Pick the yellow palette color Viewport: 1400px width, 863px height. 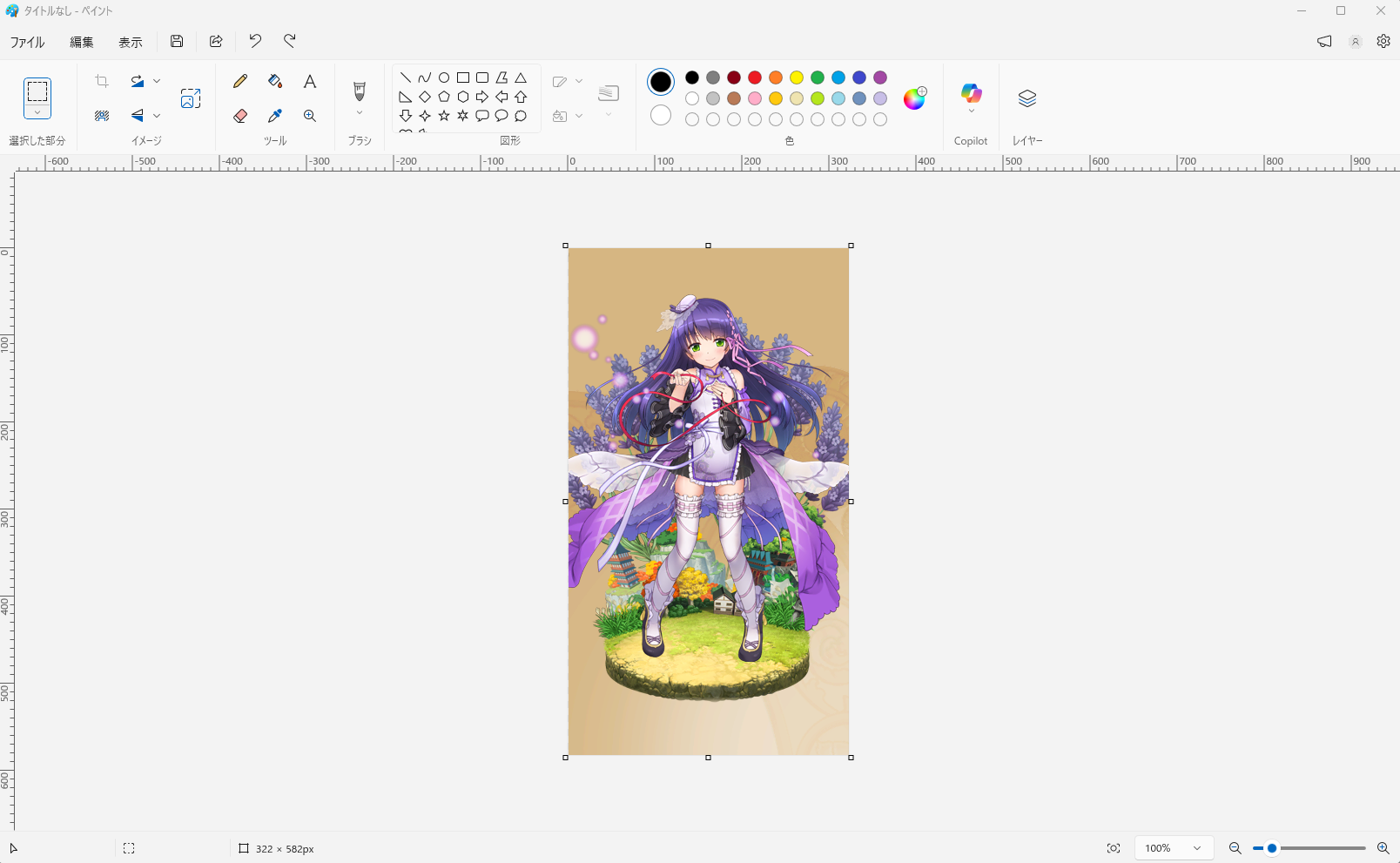click(x=797, y=78)
